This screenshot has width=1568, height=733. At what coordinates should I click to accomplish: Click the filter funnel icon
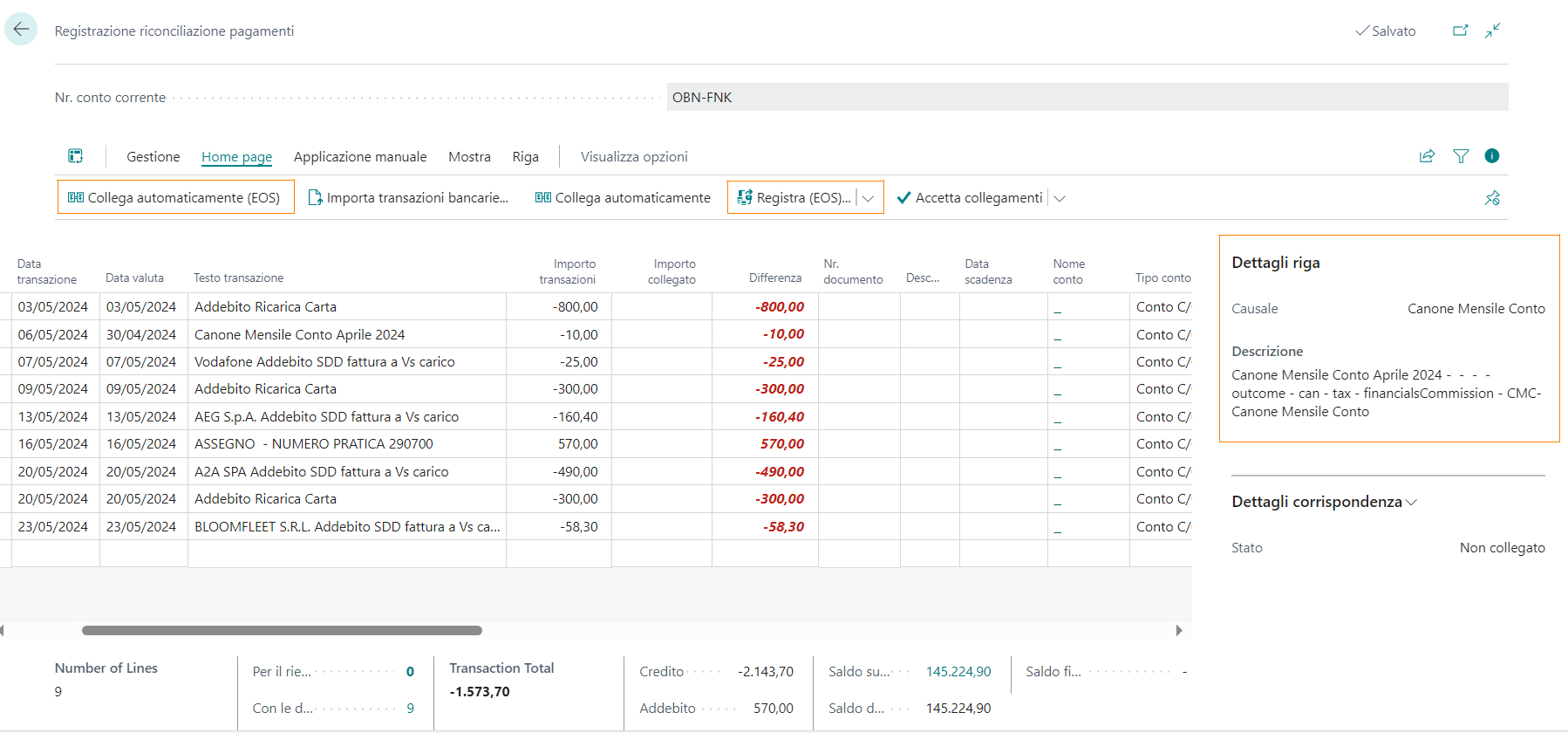1461,156
